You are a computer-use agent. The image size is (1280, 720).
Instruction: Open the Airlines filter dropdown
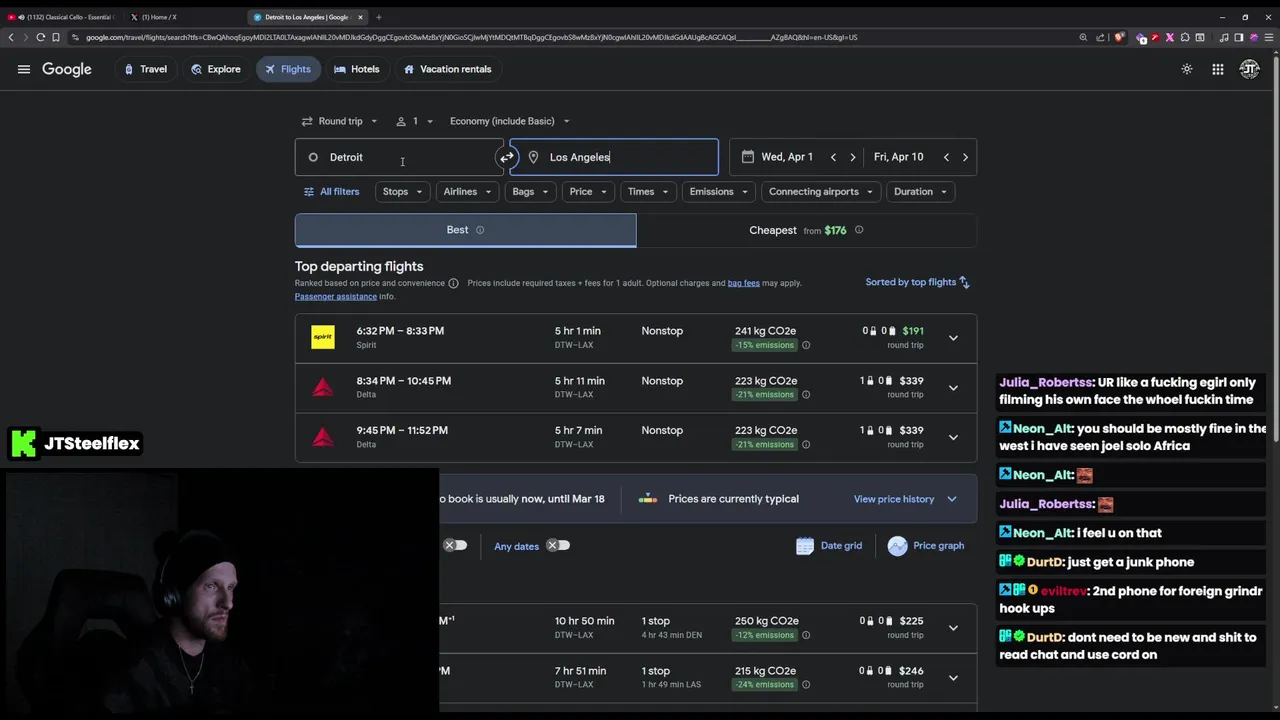pos(469,192)
